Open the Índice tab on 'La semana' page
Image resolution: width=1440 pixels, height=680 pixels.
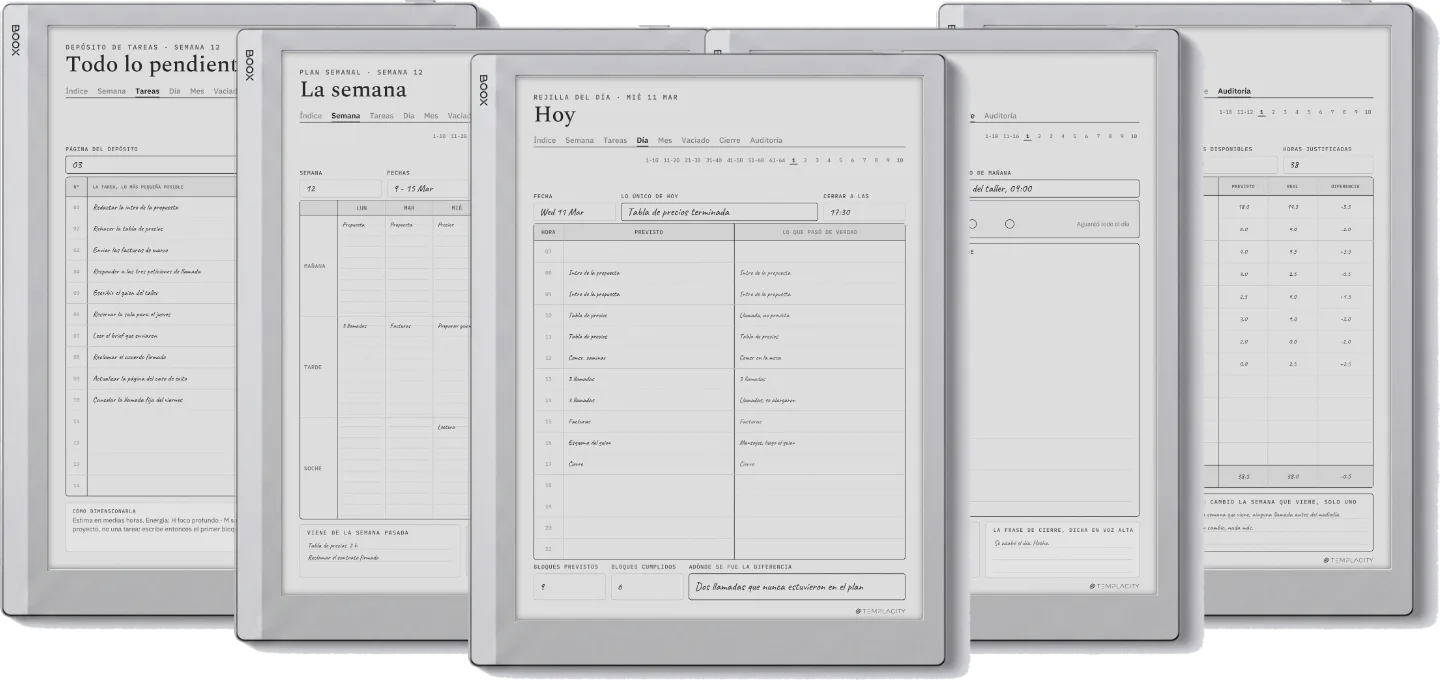point(311,116)
